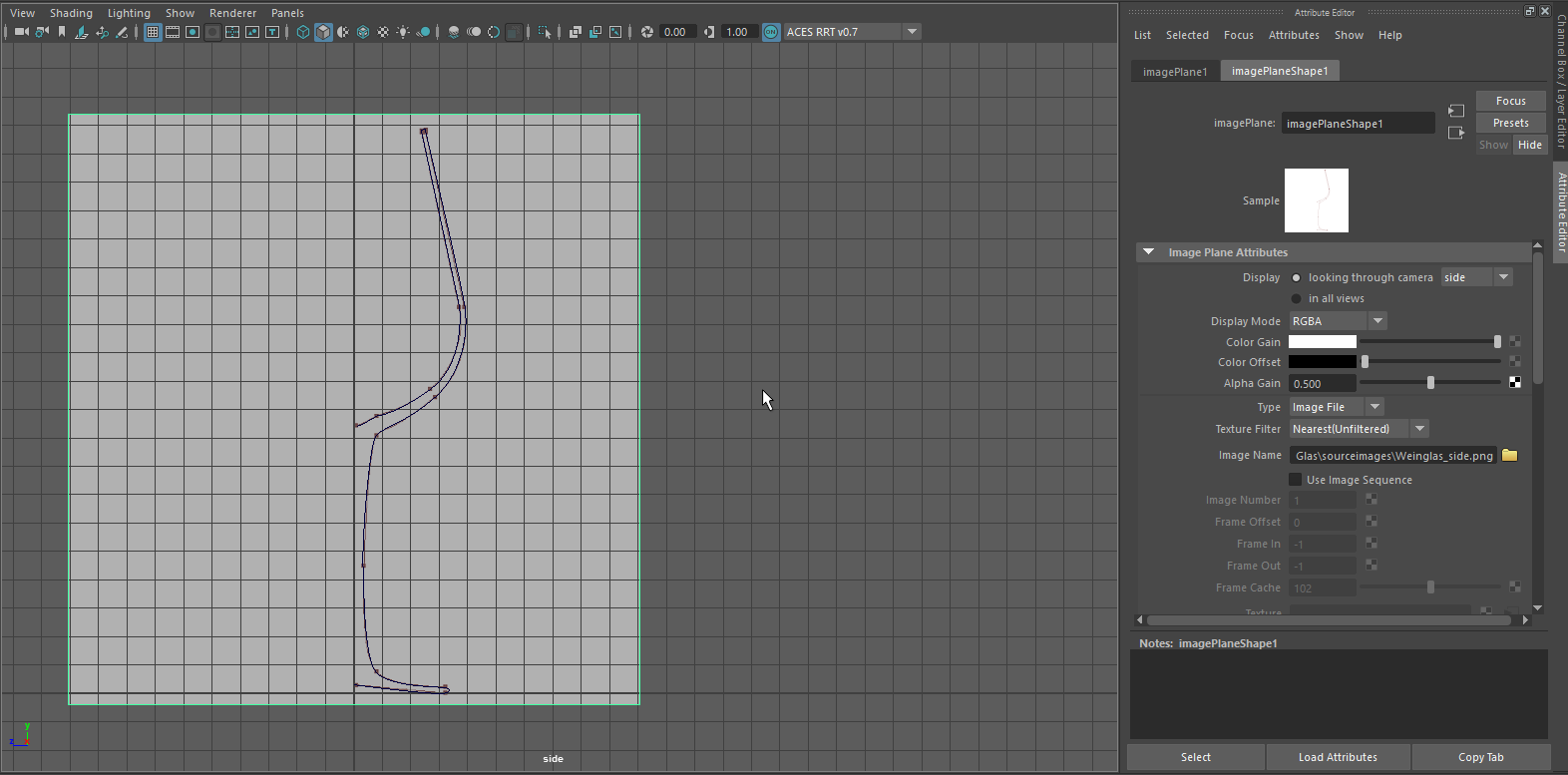Browse image file with folder icon
The height and width of the screenshot is (775, 1568).
click(1509, 455)
